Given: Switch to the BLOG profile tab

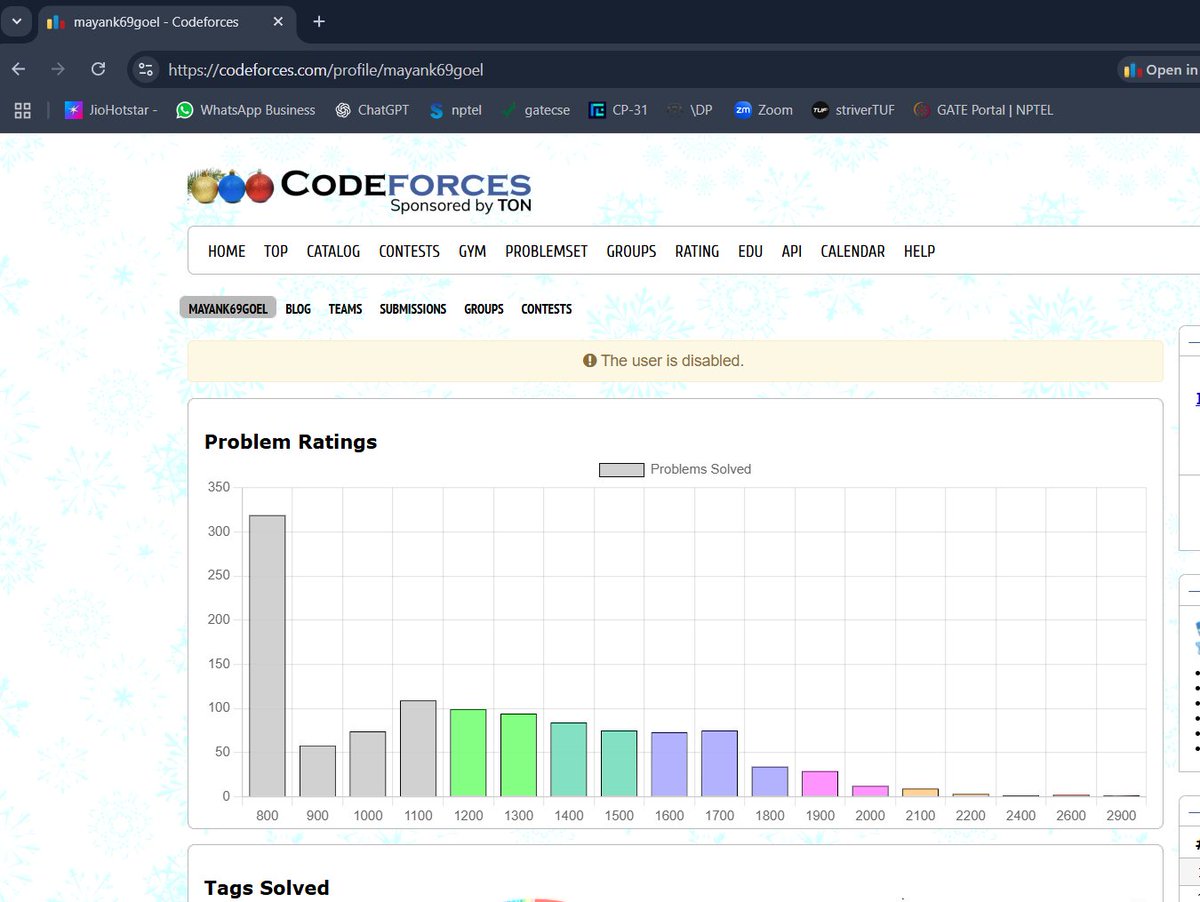Looking at the screenshot, I should click(x=298, y=309).
